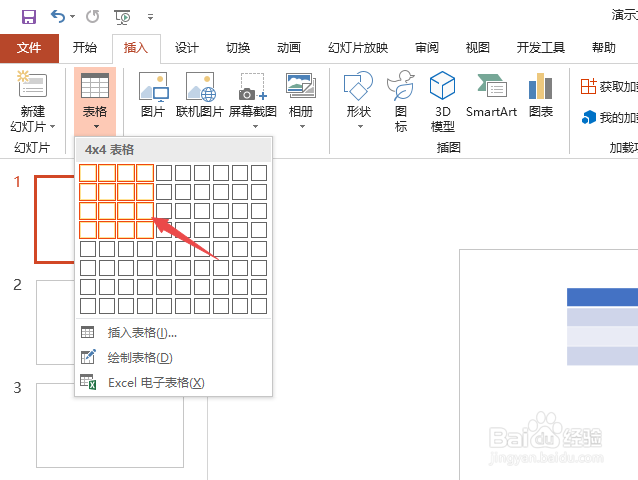Viewport: 638px width, 480px height.
Task: Expand the 屏幕截图 dropdown arrow
Action: tap(256, 127)
